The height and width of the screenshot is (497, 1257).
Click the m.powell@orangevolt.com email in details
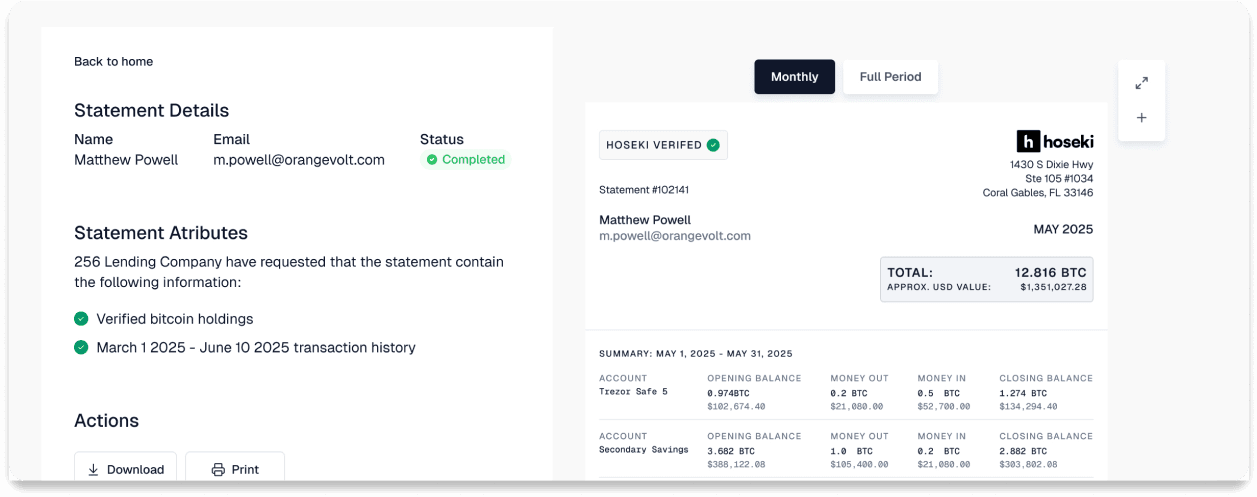298,160
